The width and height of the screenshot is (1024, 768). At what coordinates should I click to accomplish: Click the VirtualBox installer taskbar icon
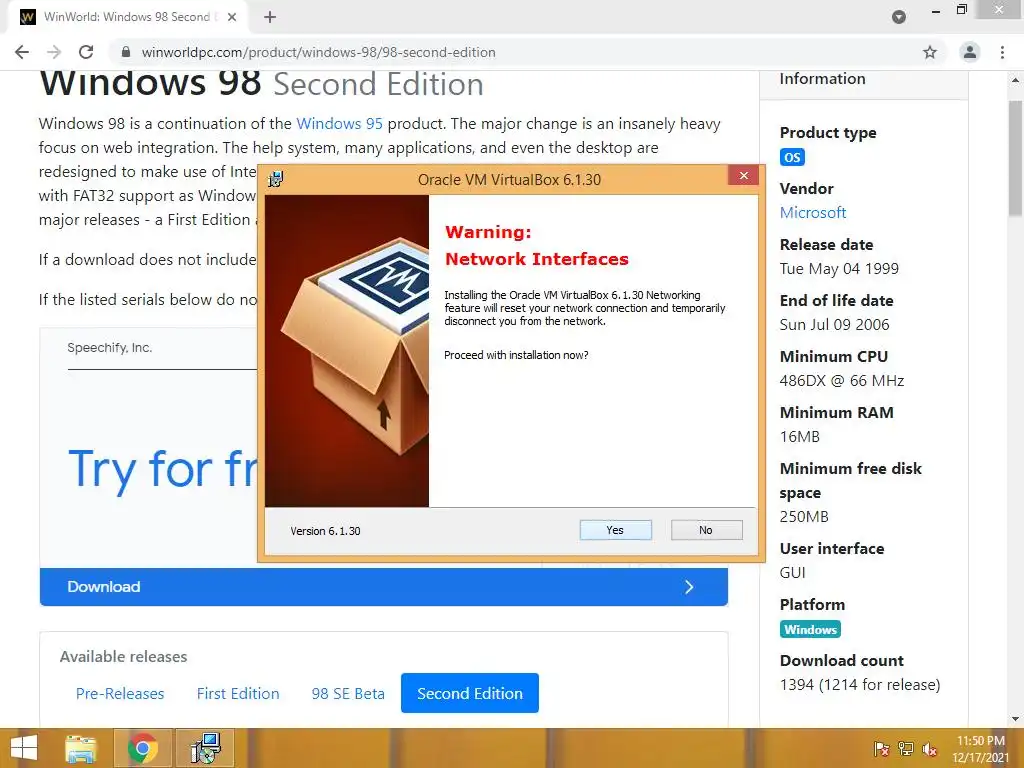click(205, 748)
